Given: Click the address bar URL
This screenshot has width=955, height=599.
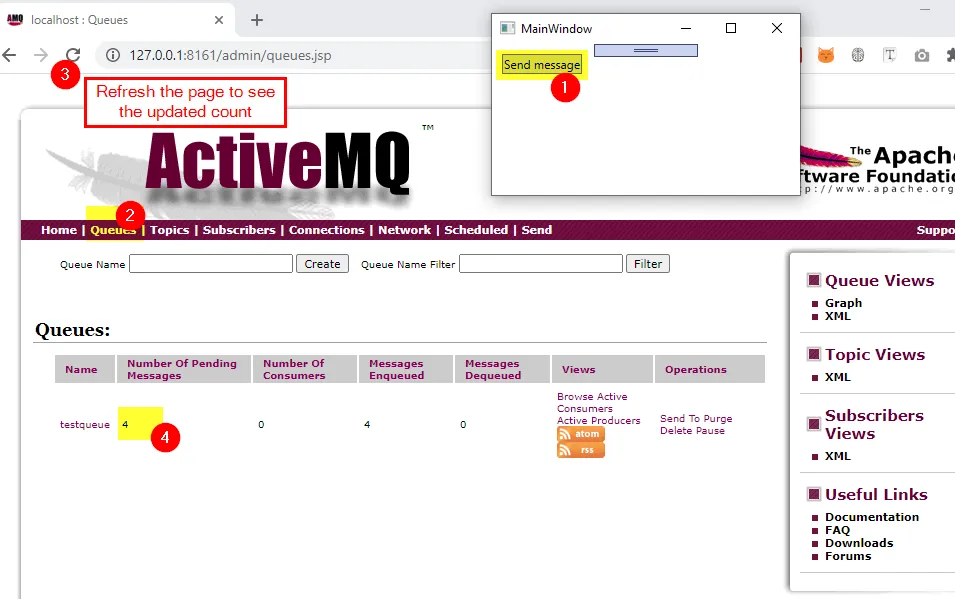Looking at the screenshot, I should click(x=230, y=55).
